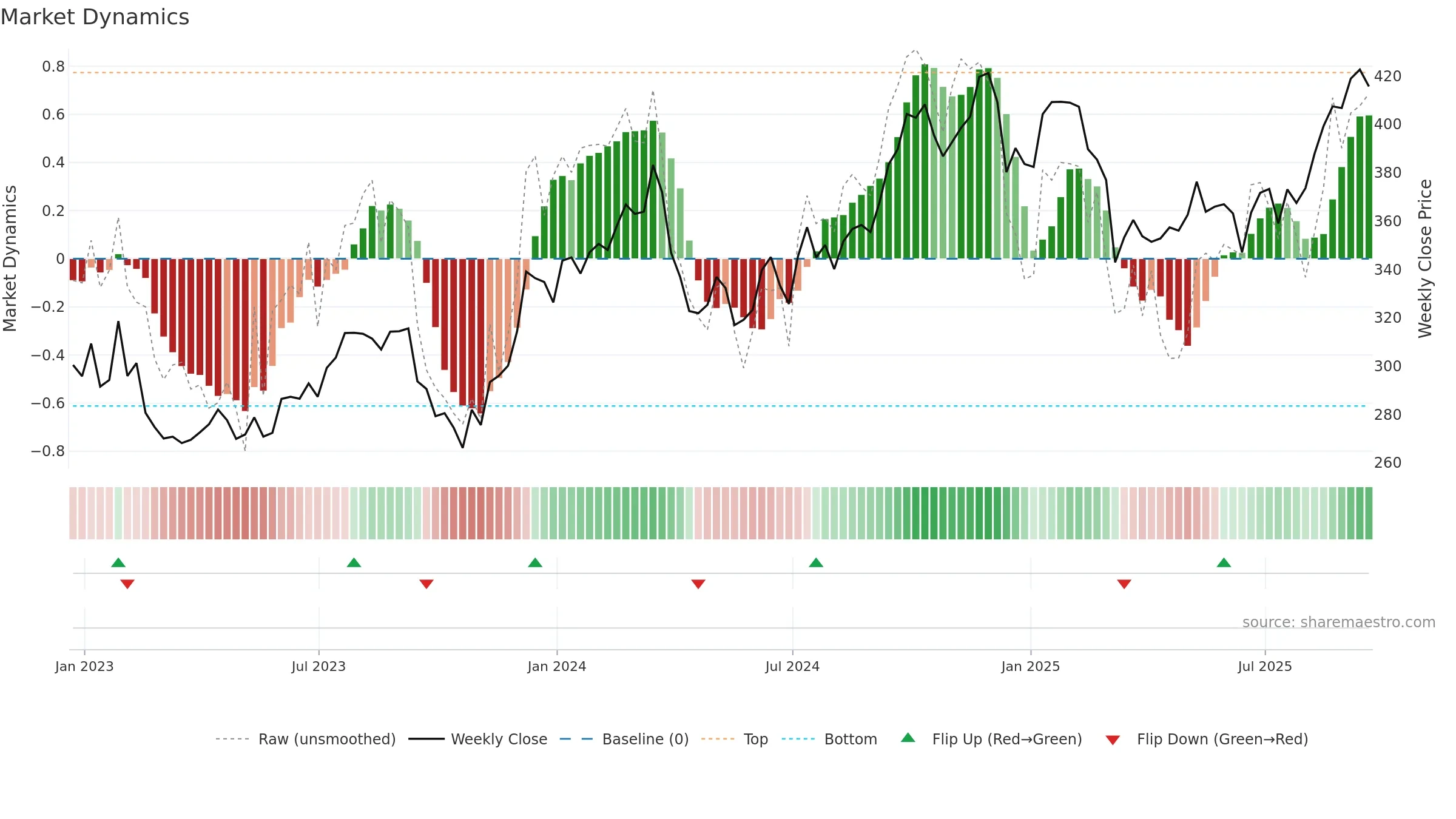Screen dimensions: 1456x819
Task: Click the Jan 2023 x-axis label
Action: tap(84, 666)
